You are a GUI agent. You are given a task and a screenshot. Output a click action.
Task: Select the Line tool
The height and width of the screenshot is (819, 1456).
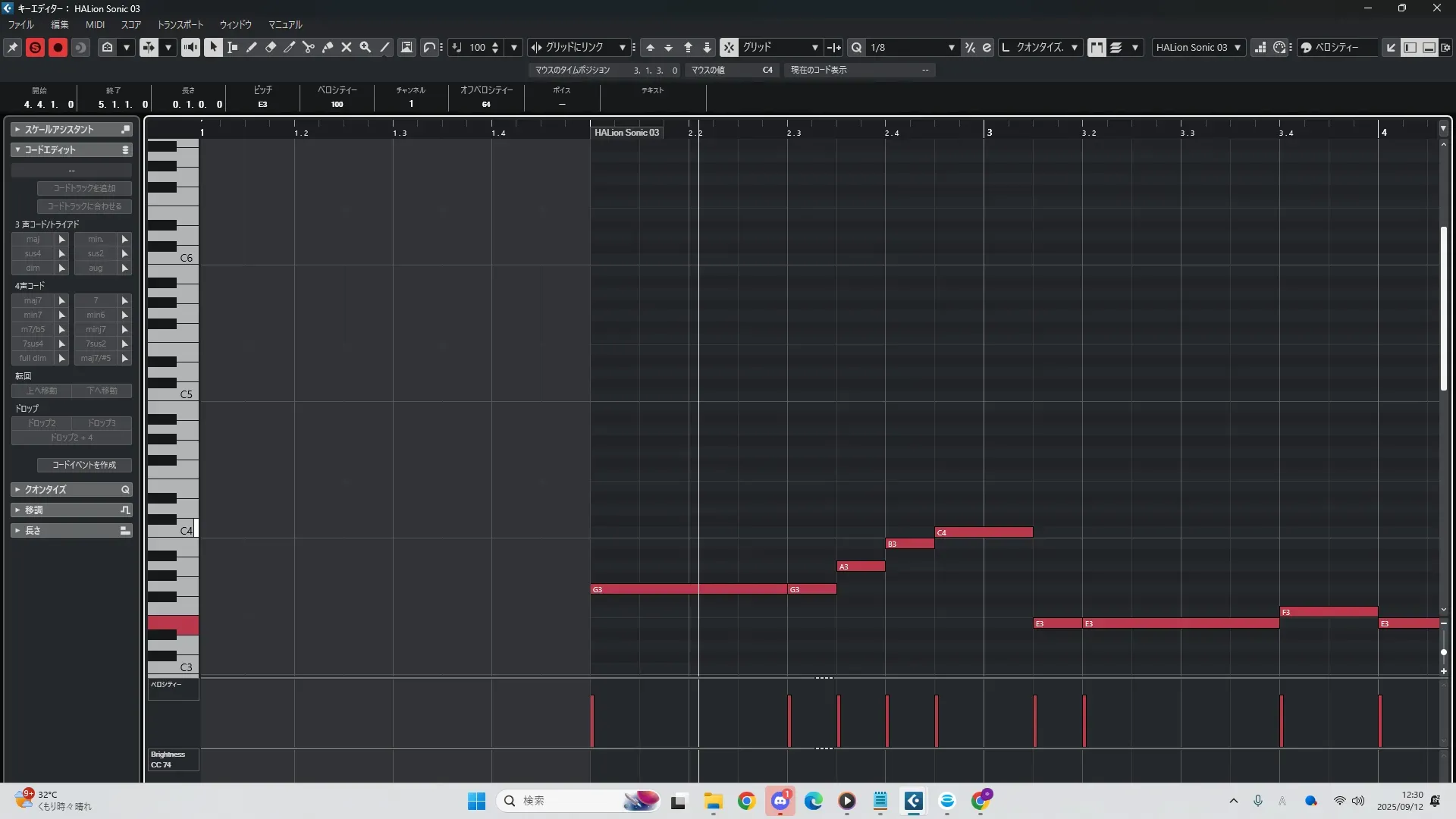384,47
